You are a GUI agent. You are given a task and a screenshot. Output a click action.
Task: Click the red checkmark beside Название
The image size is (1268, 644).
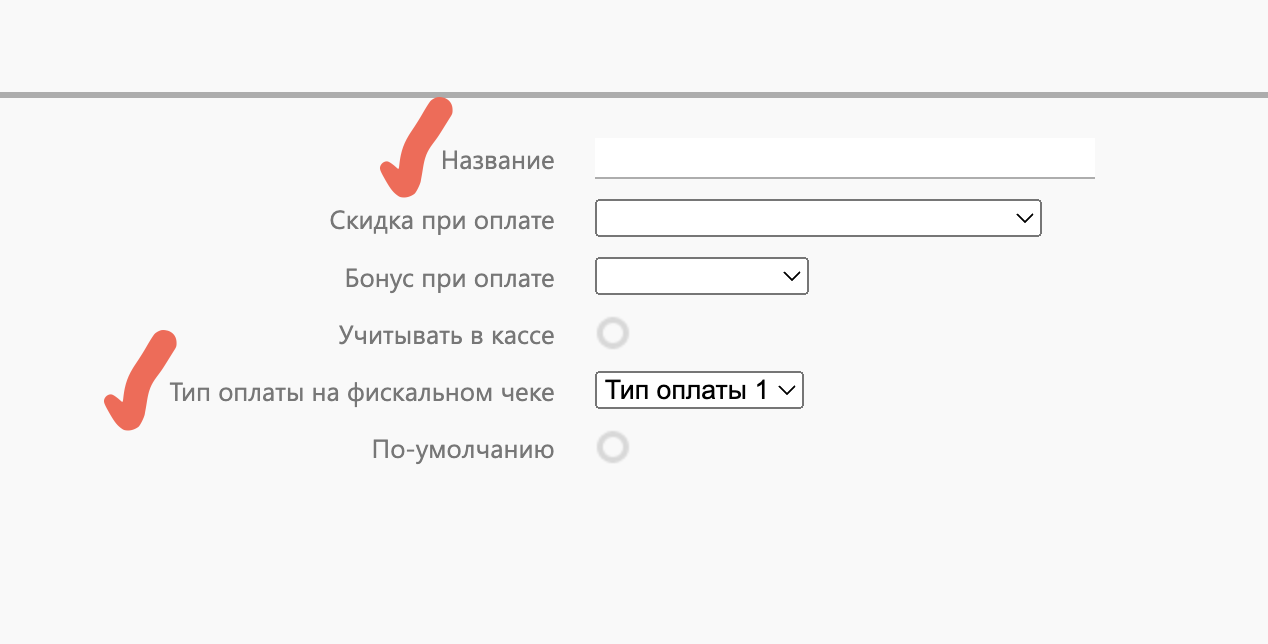412,150
